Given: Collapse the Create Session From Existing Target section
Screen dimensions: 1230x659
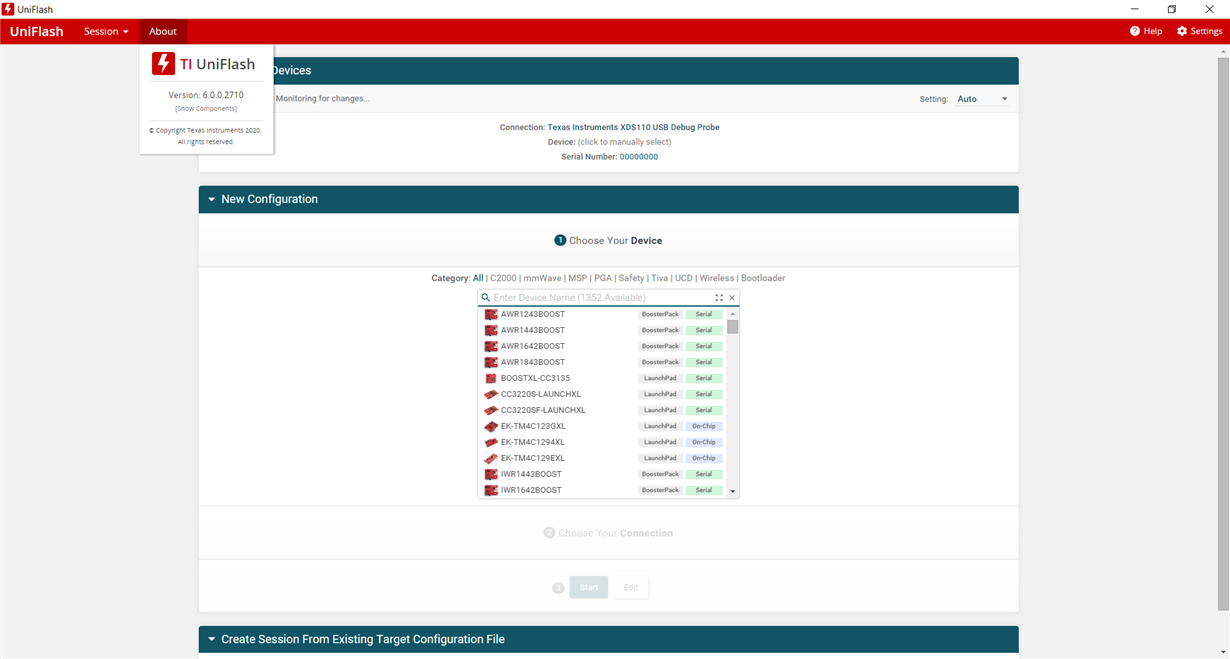Looking at the screenshot, I should 212,639.
